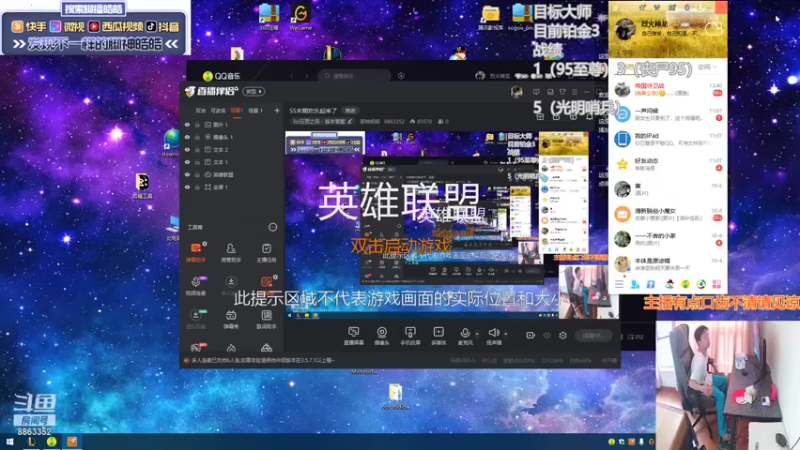This screenshot has height=450, width=800.
Task: Open the 主播任务 tool
Action: (x=266, y=253)
